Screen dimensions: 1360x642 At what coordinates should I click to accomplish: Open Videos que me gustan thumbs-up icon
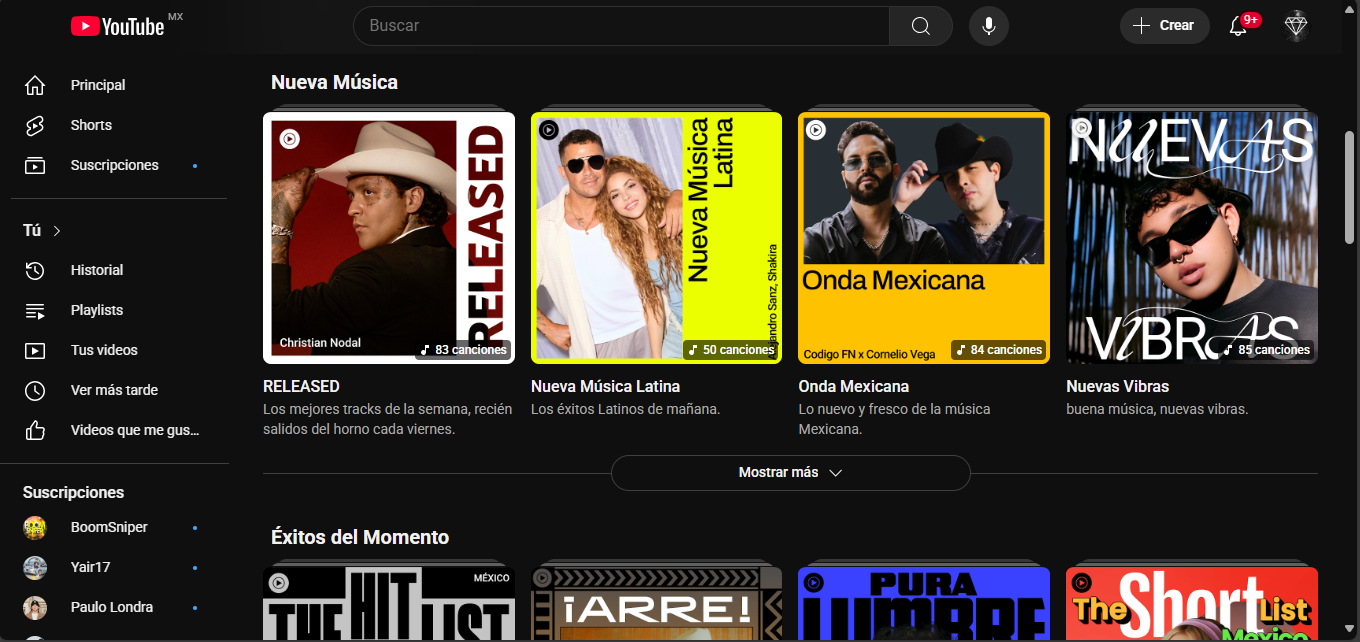click(35, 430)
